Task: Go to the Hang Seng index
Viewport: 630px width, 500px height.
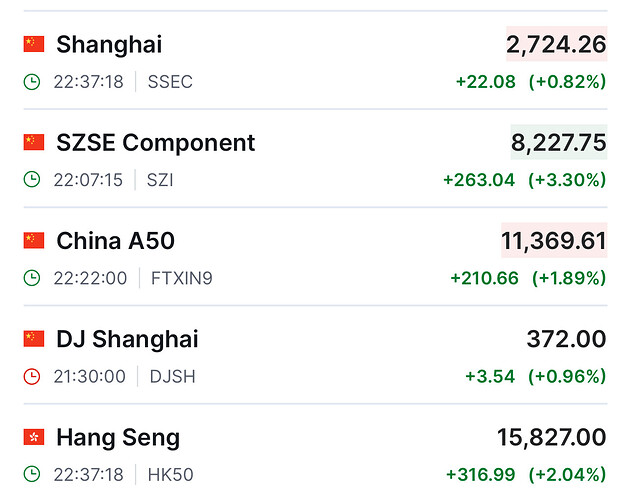Action: [118, 437]
